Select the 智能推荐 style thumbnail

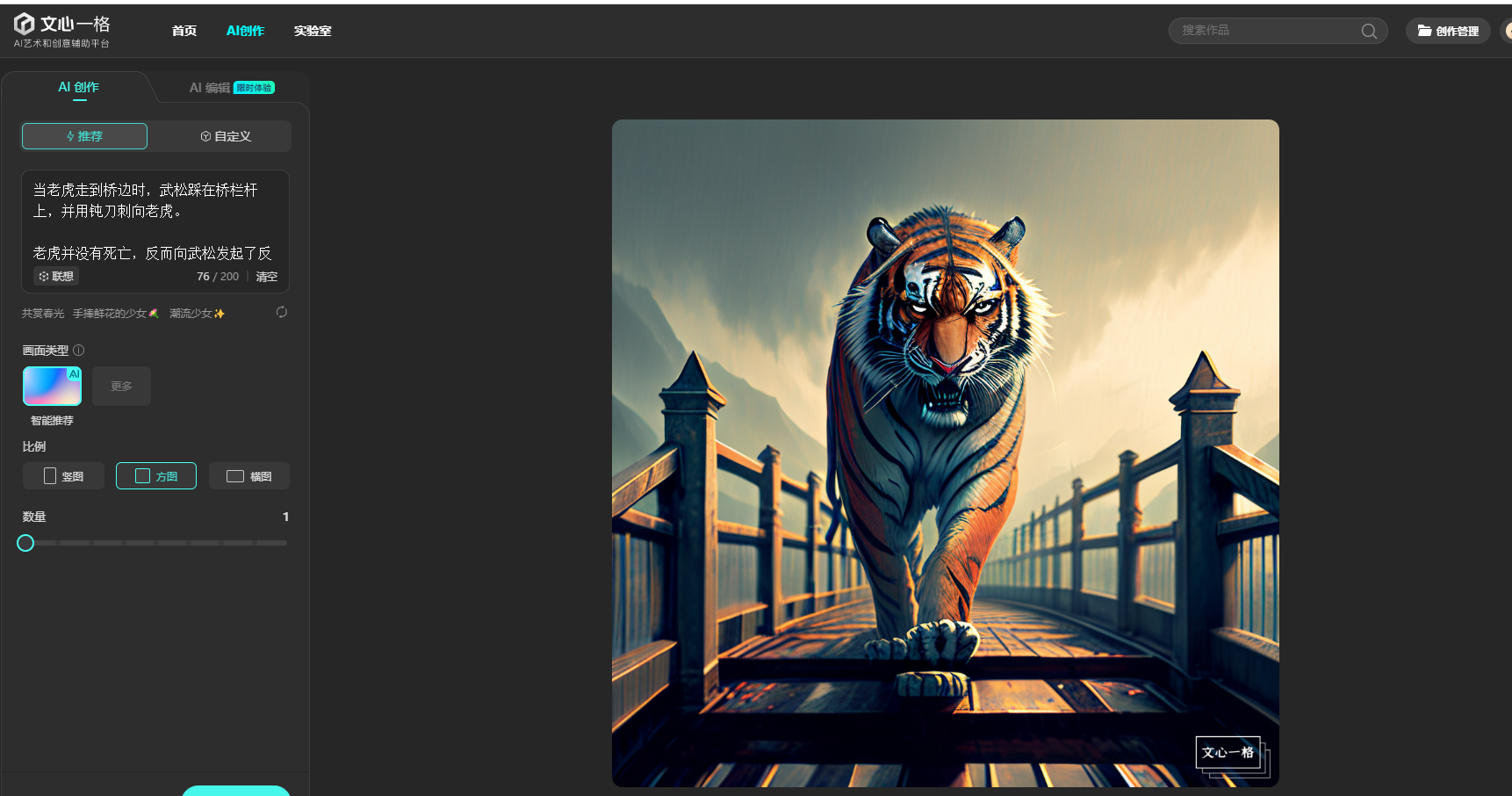tap(52, 387)
